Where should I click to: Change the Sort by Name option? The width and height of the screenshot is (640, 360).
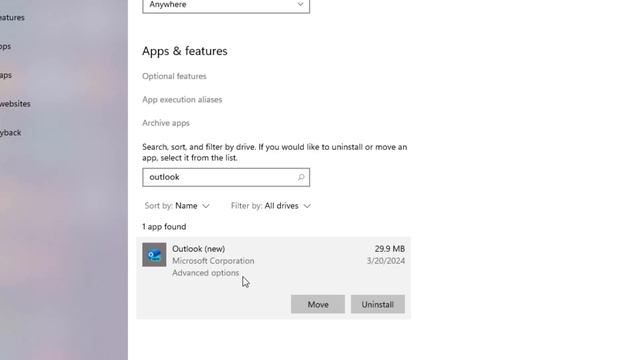pyautogui.click(x=177, y=206)
